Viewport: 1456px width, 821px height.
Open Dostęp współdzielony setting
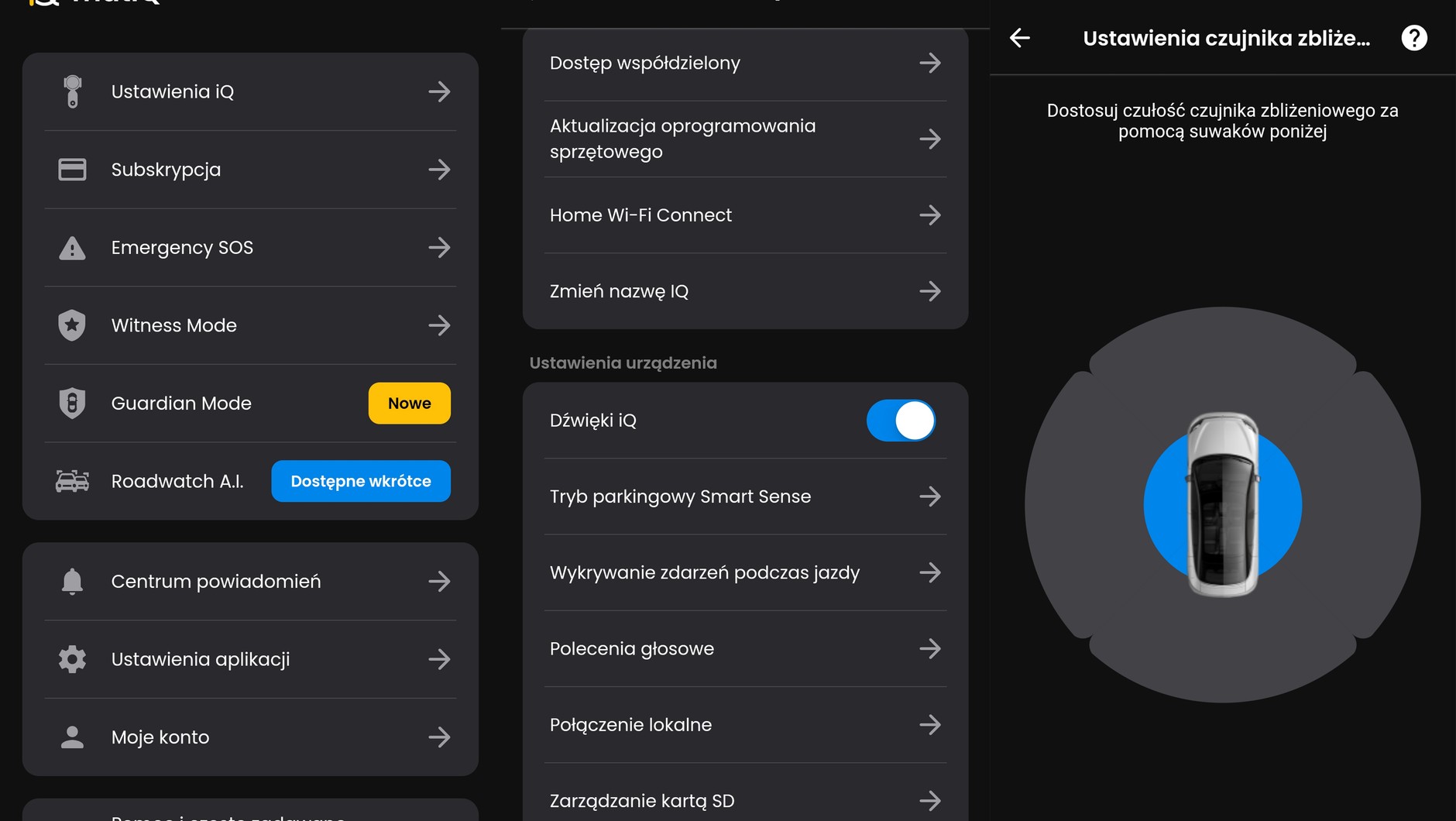pos(745,63)
